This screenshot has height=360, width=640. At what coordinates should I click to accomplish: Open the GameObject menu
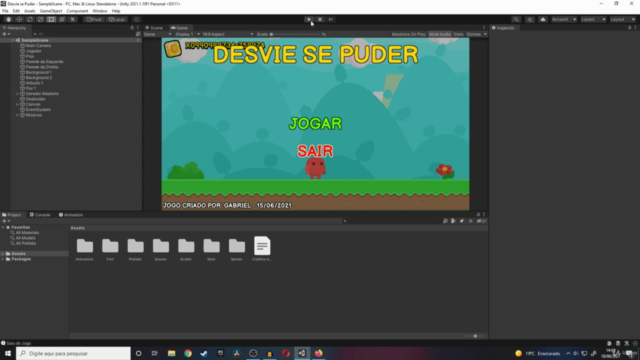pos(51,11)
